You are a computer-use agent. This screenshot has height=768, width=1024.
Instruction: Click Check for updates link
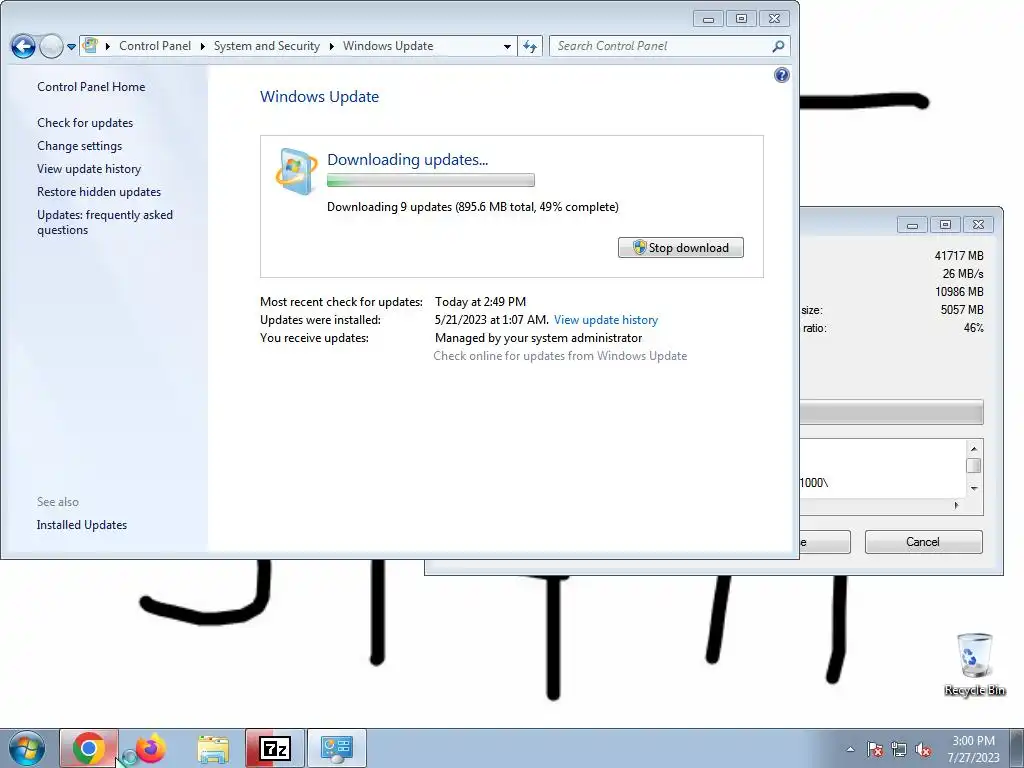(85, 123)
